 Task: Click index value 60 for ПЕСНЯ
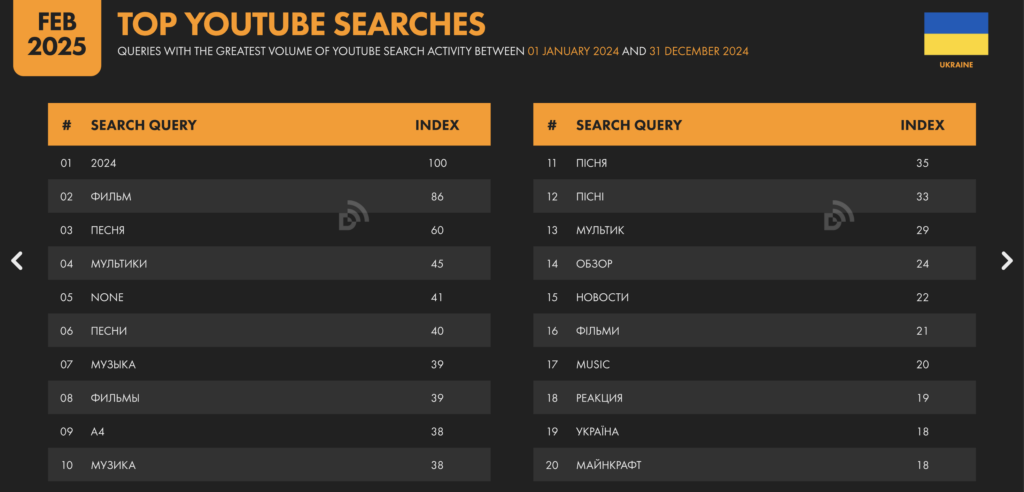tap(438, 230)
